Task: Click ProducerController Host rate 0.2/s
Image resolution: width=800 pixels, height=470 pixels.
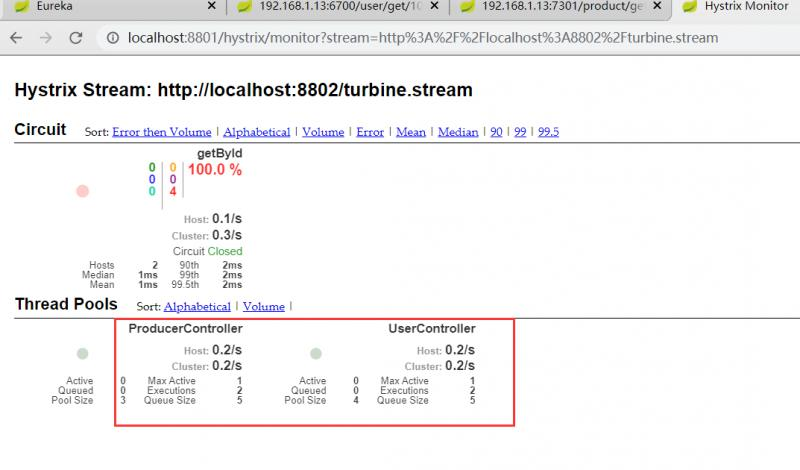Action: point(227,350)
